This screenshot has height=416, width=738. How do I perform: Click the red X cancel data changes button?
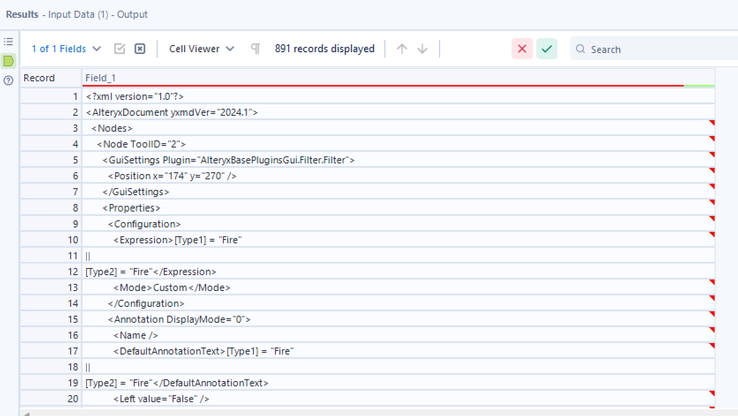tap(522, 49)
